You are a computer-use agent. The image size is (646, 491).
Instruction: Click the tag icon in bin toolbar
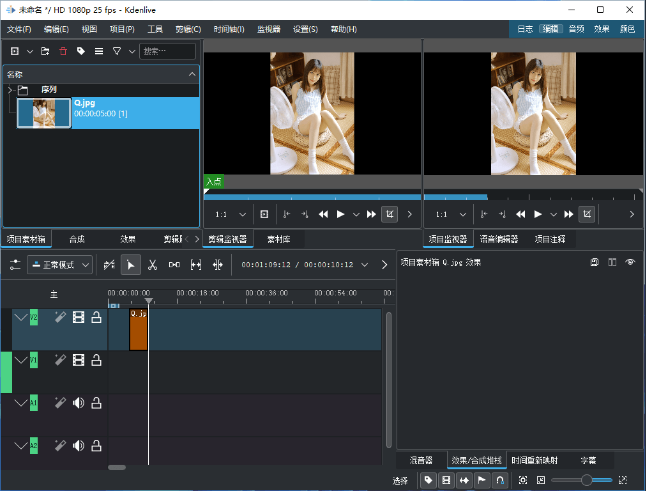pos(81,51)
